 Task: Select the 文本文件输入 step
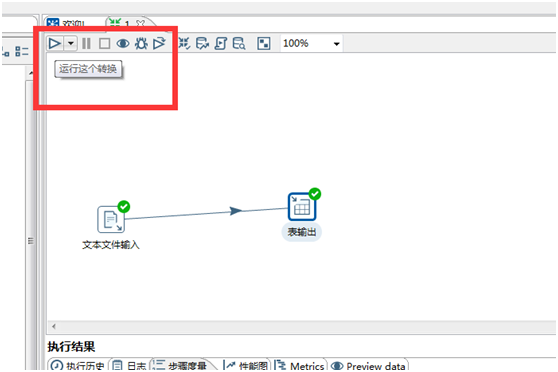coord(111,220)
